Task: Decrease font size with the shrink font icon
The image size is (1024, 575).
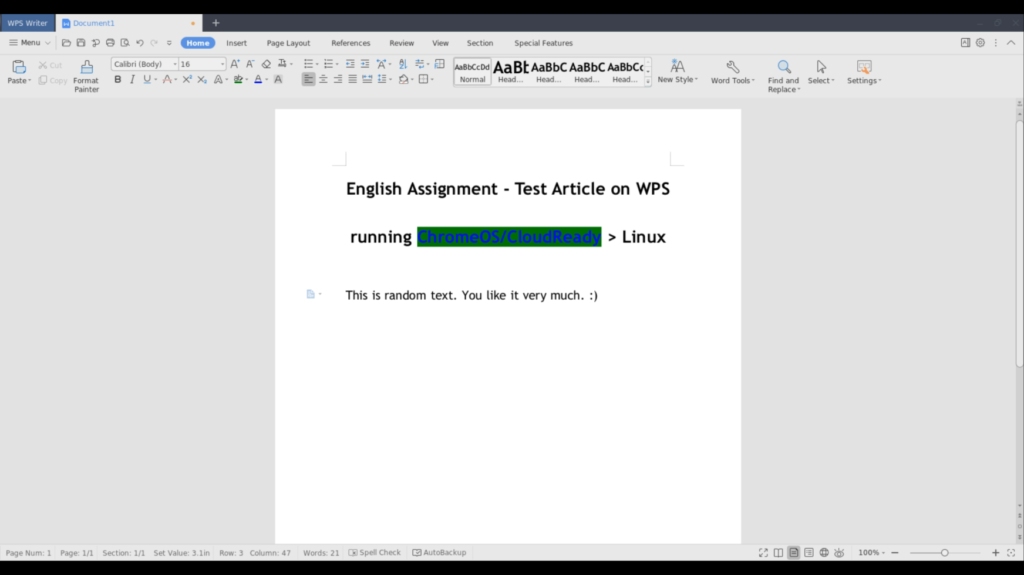Action: pos(250,64)
